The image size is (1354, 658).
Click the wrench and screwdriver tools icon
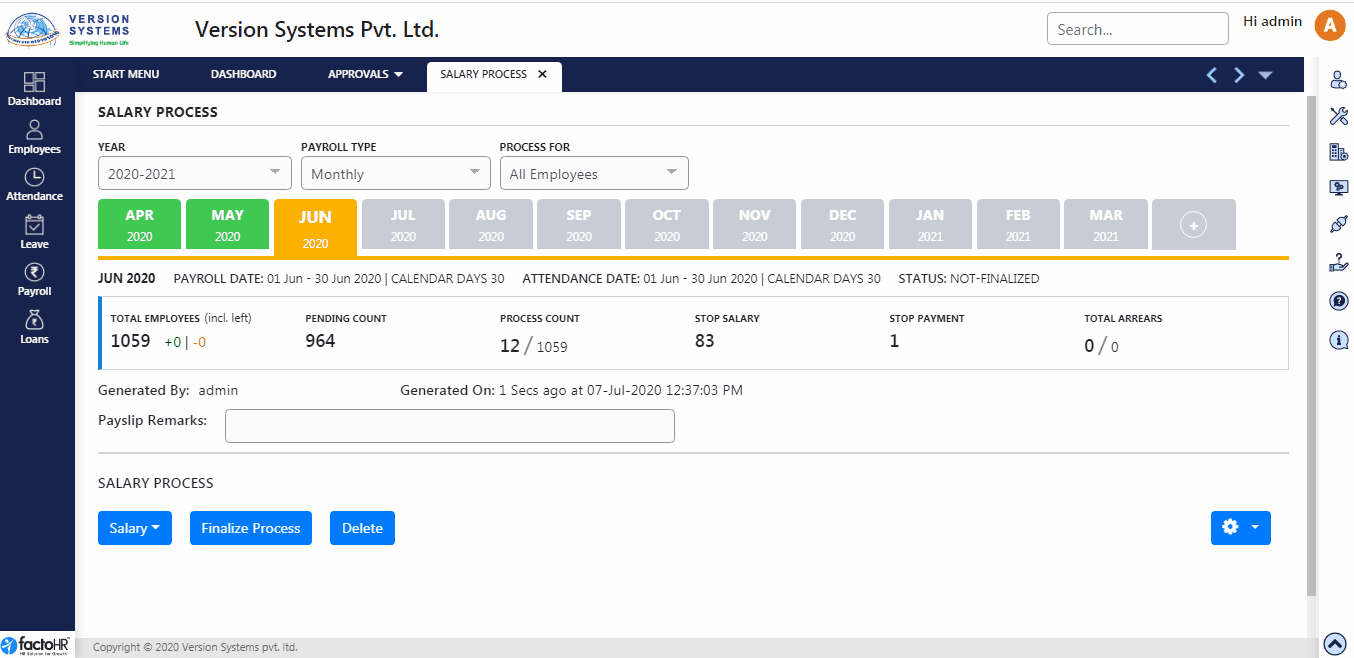(1338, 116)
